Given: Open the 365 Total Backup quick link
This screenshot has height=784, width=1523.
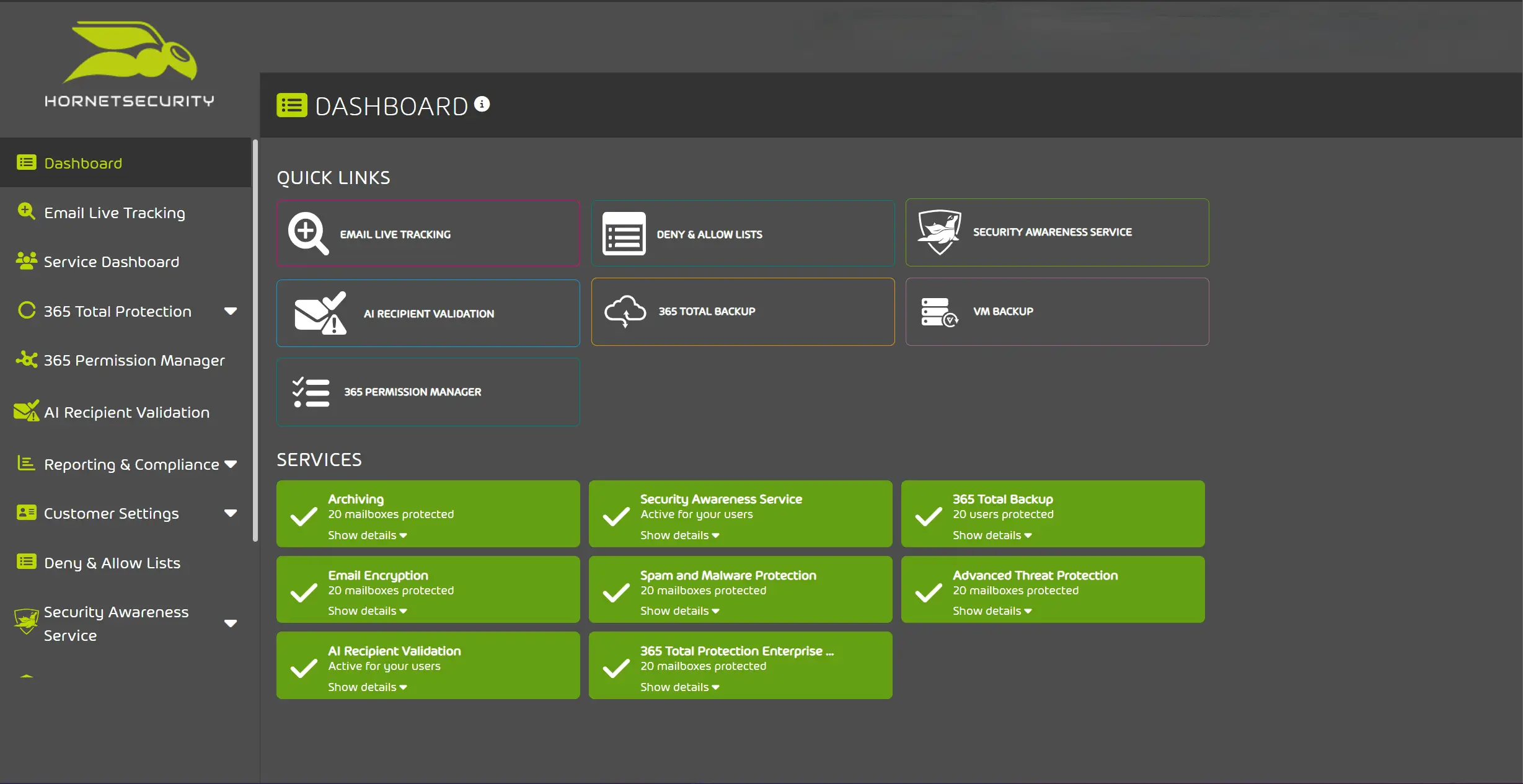Looking at the screenshot, I should (743, 312).
